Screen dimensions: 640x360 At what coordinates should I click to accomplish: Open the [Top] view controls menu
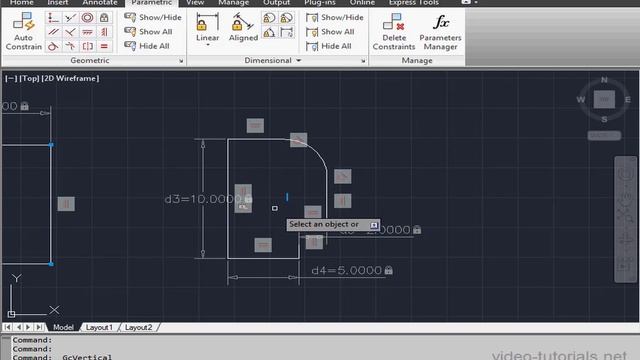coord(29,78)
